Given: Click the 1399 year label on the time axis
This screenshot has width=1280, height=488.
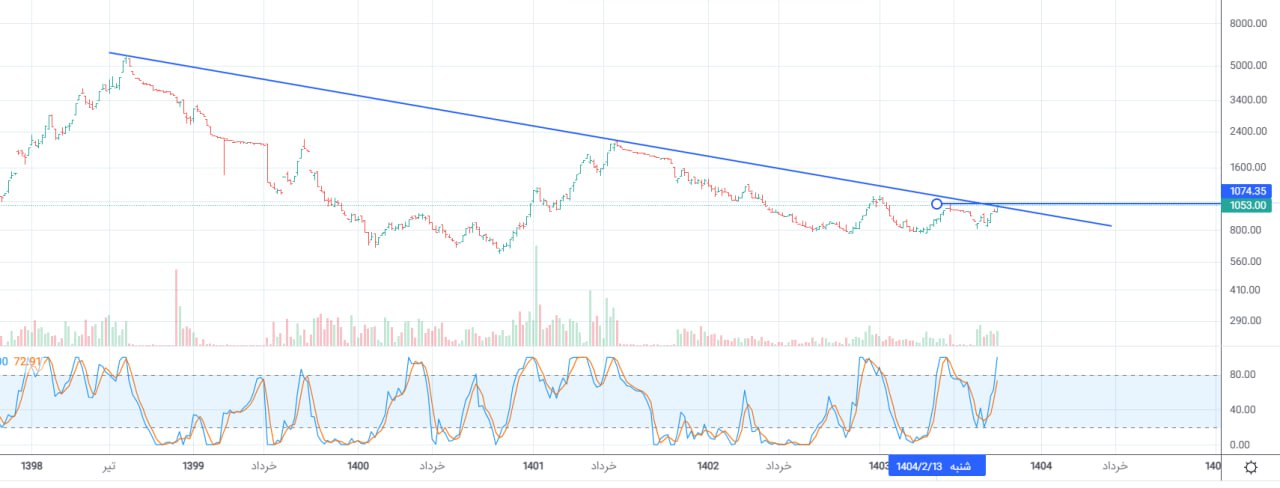Looking at the screenshot, I should pos(193,466).
